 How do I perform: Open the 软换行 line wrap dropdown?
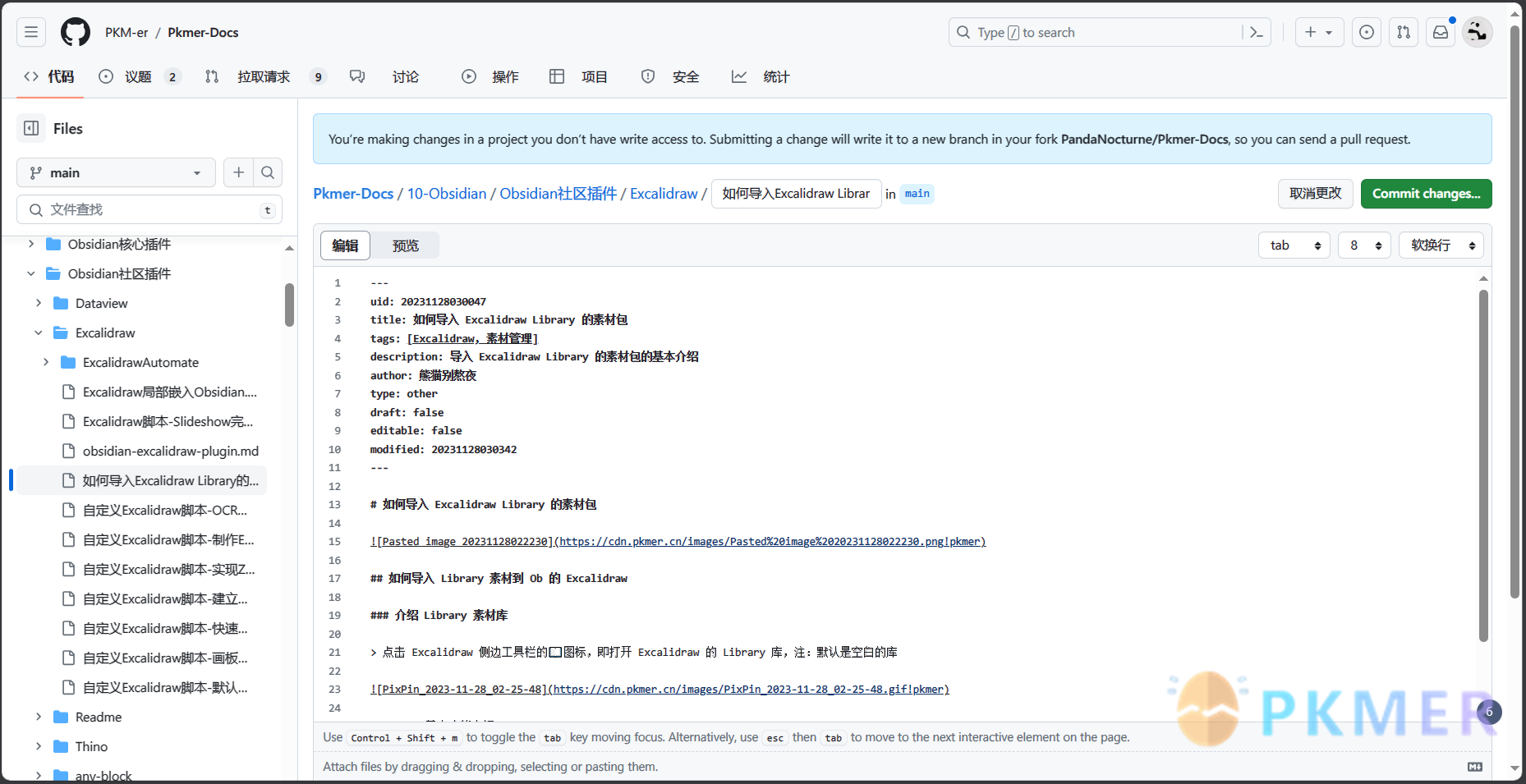[x=1441, y=245]
